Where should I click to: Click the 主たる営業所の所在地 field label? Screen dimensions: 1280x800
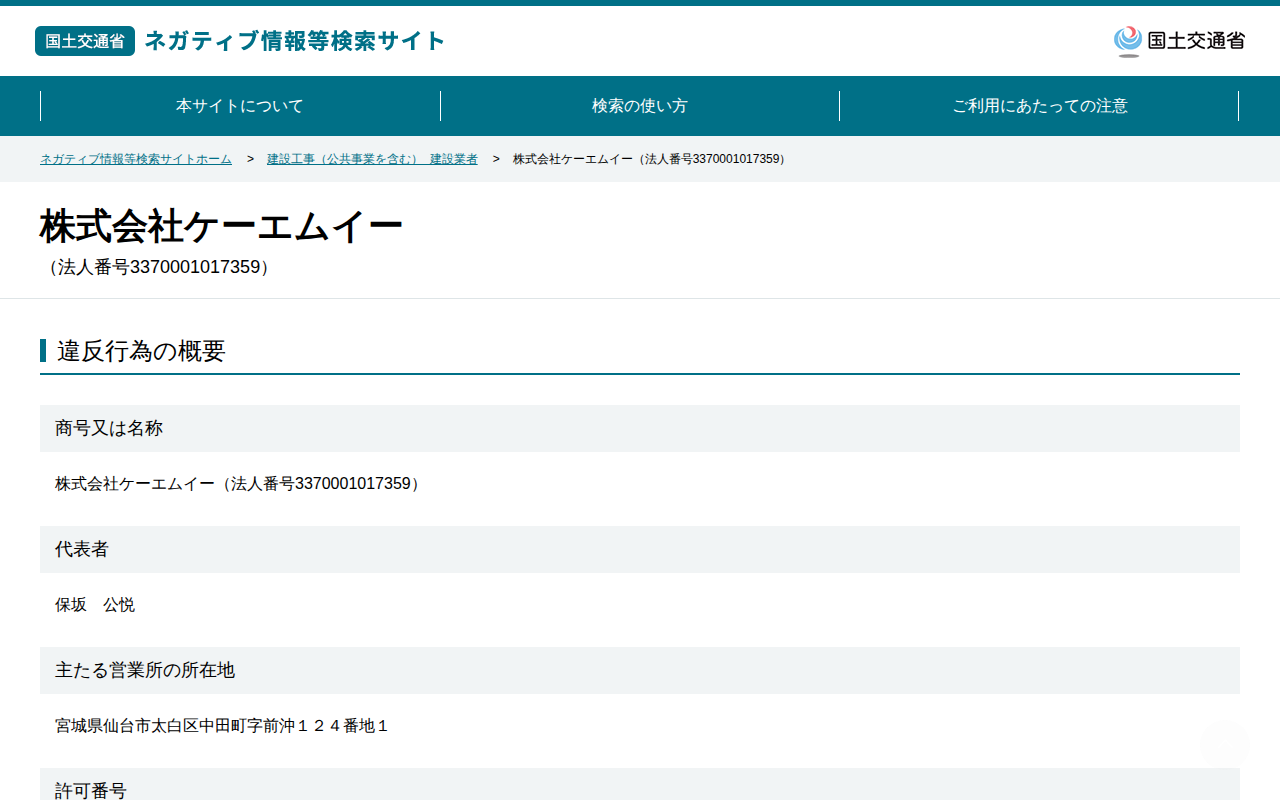[x=145, y=670]
